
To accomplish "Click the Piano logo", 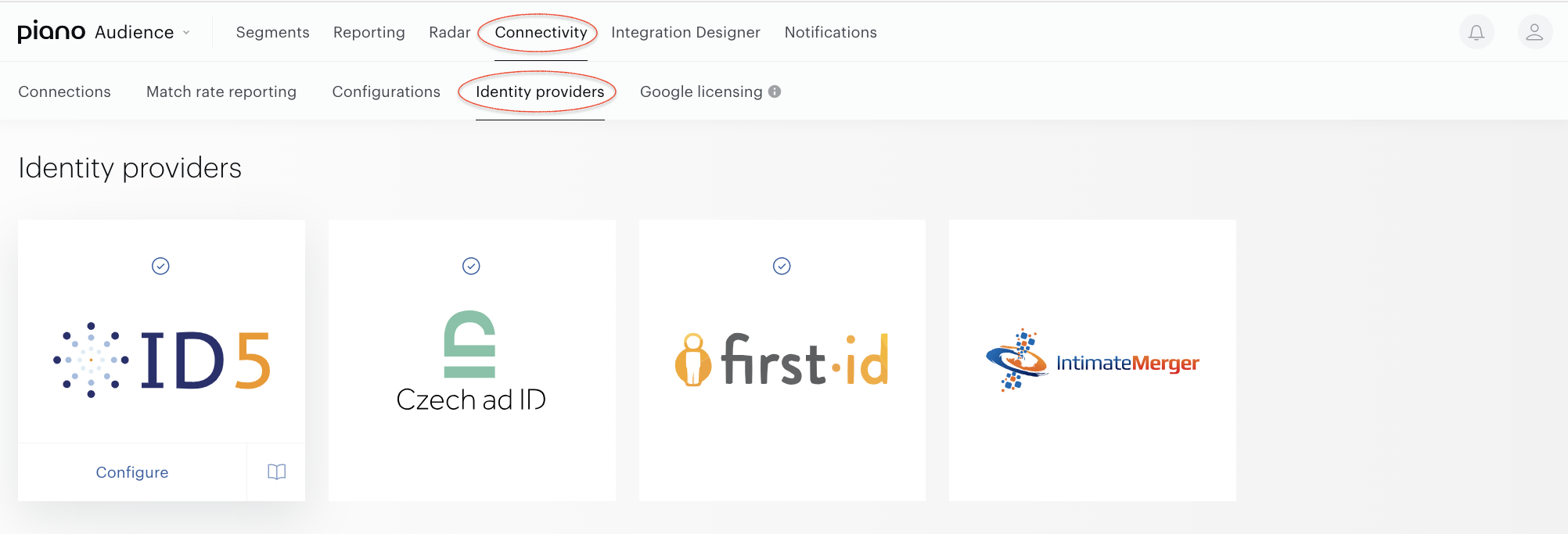I will click(x=52, y=31).
